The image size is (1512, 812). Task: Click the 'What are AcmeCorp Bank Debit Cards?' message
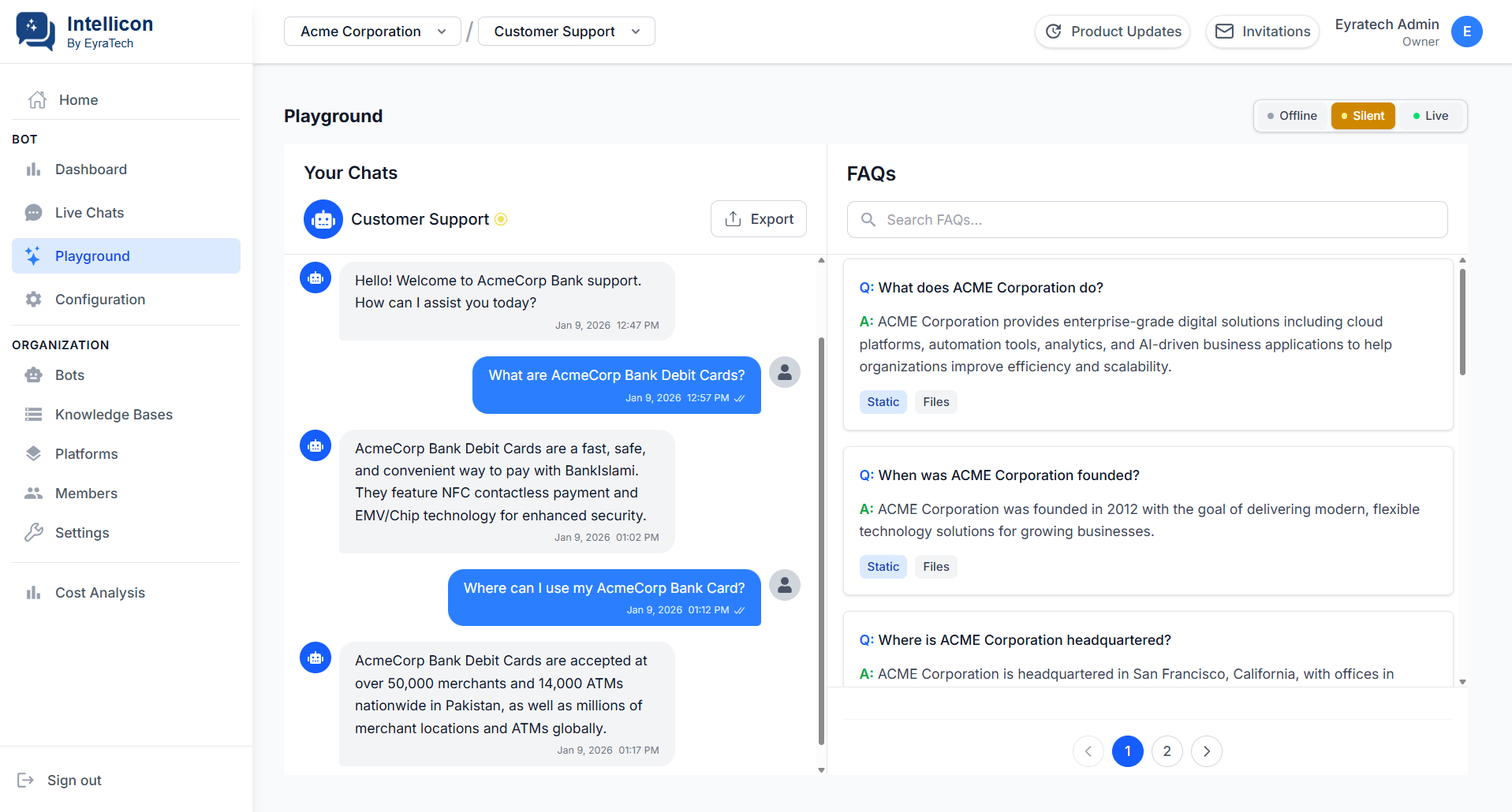click(x=617, y=385)
